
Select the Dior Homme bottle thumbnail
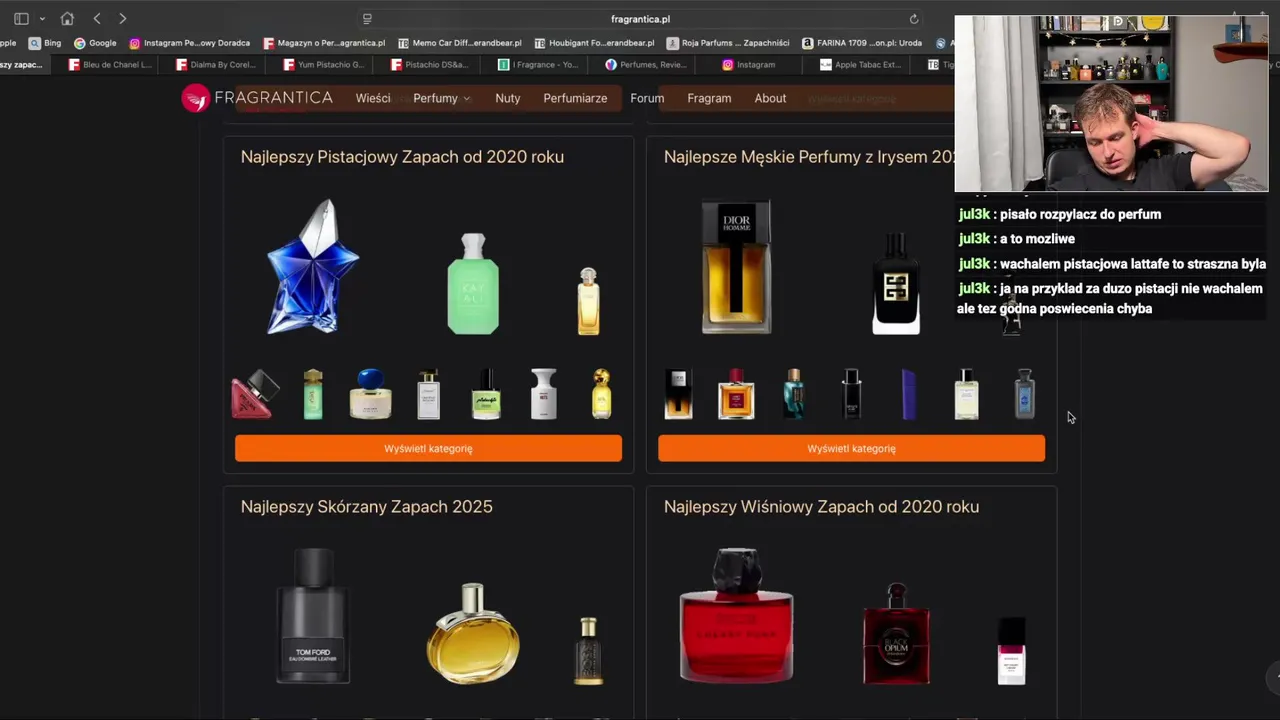736,266
